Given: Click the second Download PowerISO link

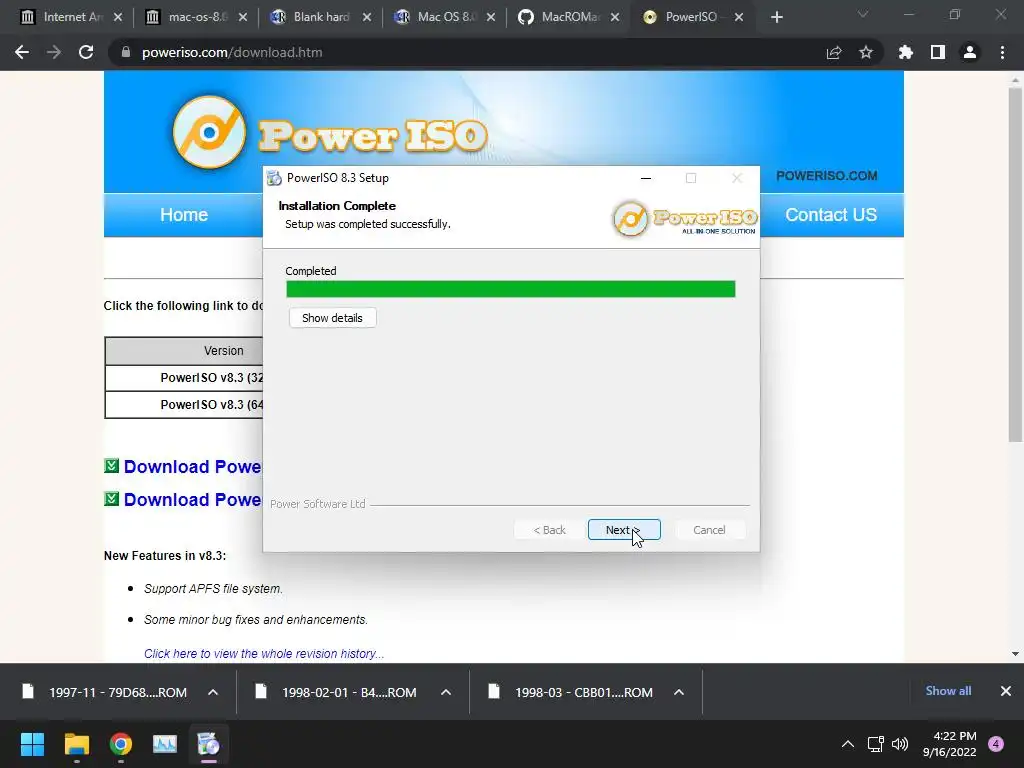Looking at the screenshot, I should coord(192,500).
